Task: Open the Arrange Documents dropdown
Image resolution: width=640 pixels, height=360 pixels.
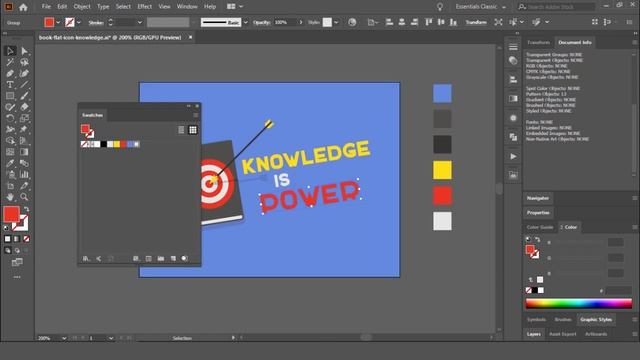Action: 235,7
